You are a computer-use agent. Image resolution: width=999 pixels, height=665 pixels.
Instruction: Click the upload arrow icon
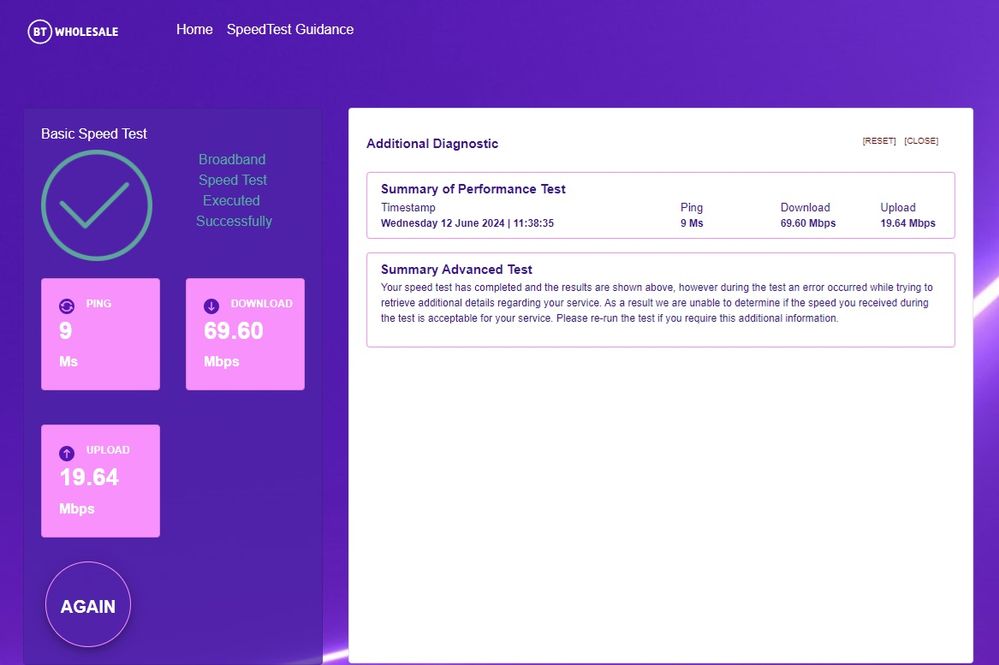pyautogui.click(x=68, y=452)
